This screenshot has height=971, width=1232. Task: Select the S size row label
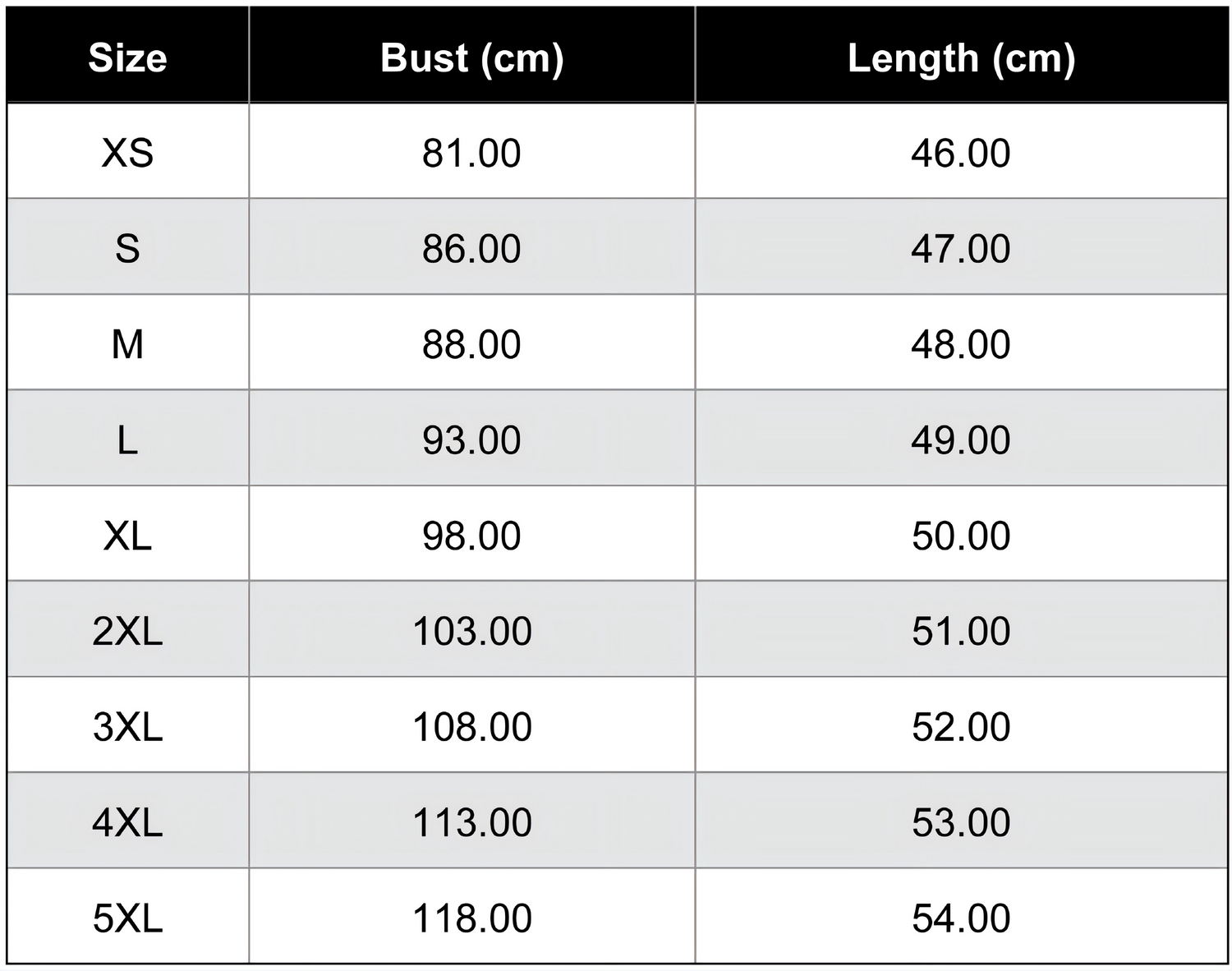point(127,248)
